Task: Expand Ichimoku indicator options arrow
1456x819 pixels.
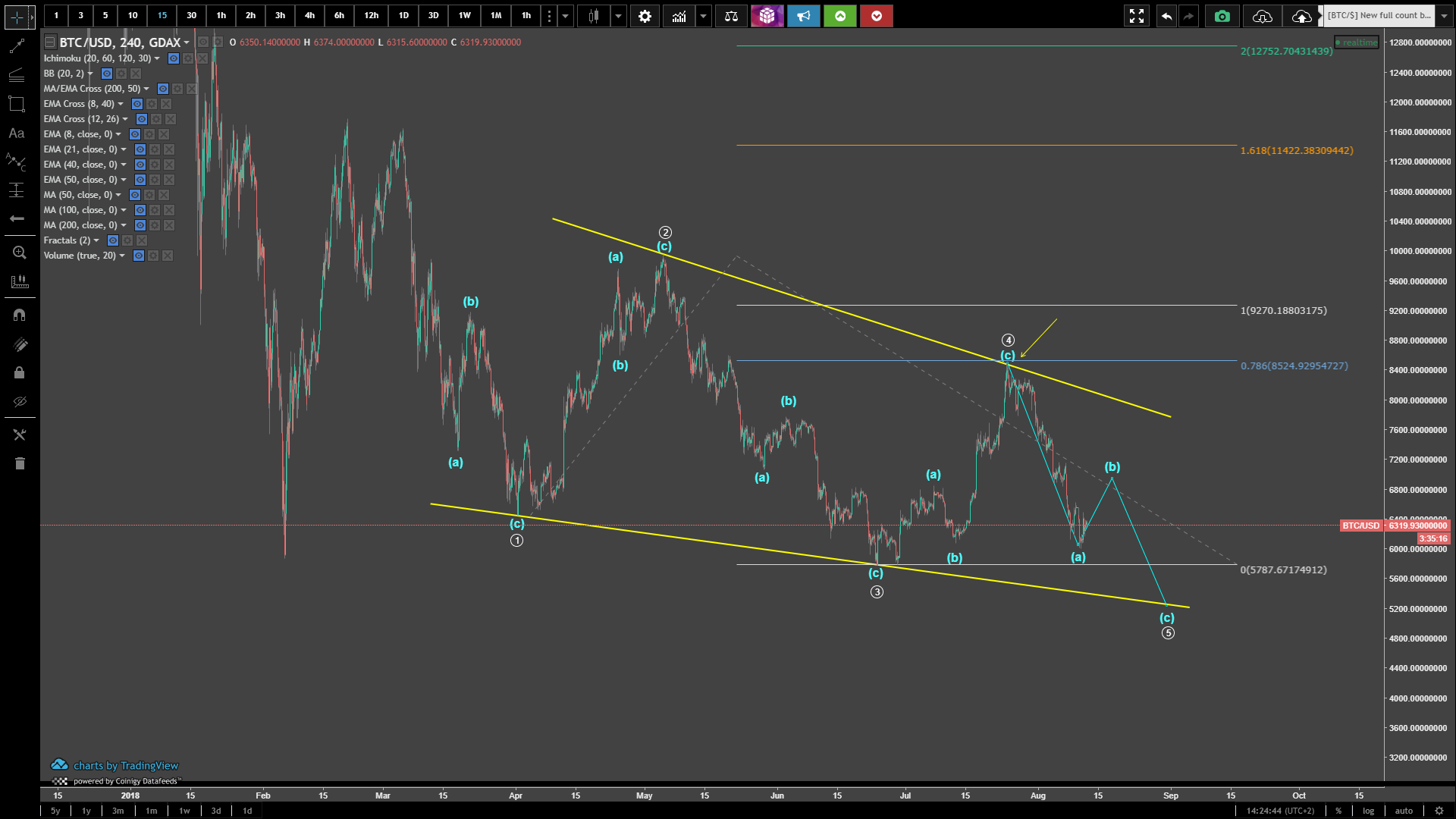Action: pos(157,58)
